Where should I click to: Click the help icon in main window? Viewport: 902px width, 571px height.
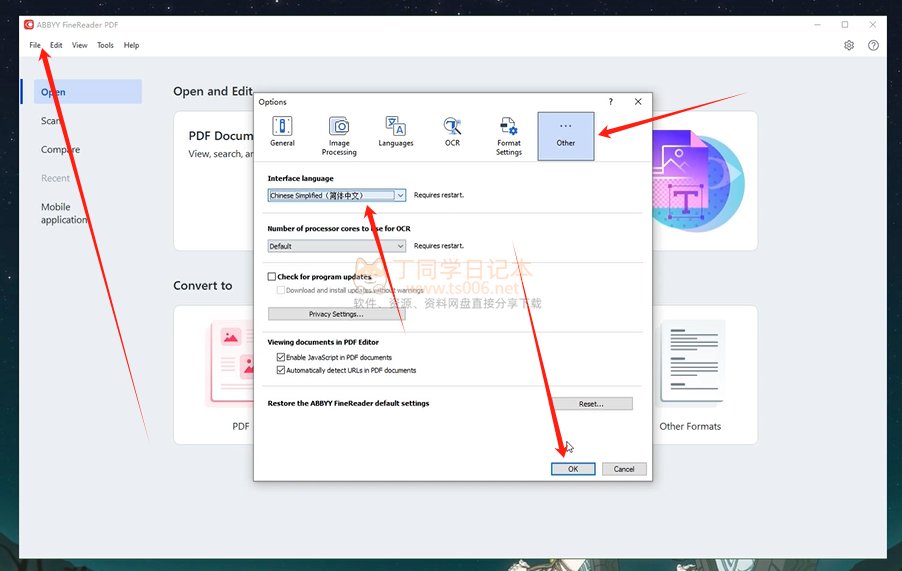873,45
